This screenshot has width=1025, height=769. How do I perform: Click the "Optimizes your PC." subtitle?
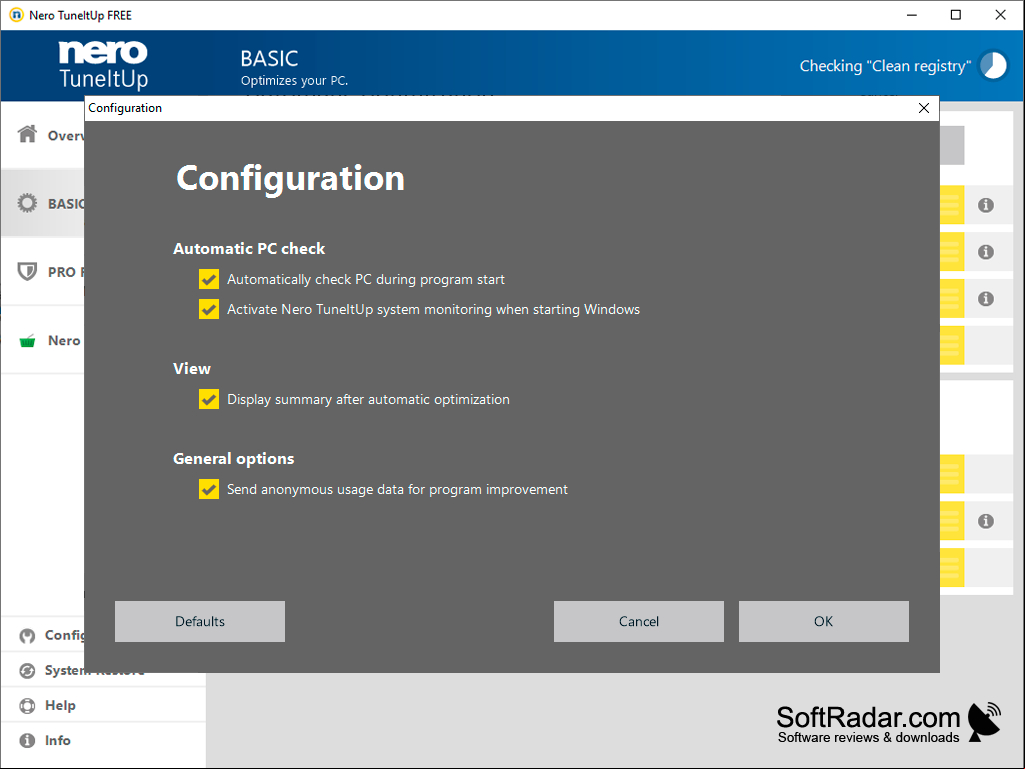(294, 80)
